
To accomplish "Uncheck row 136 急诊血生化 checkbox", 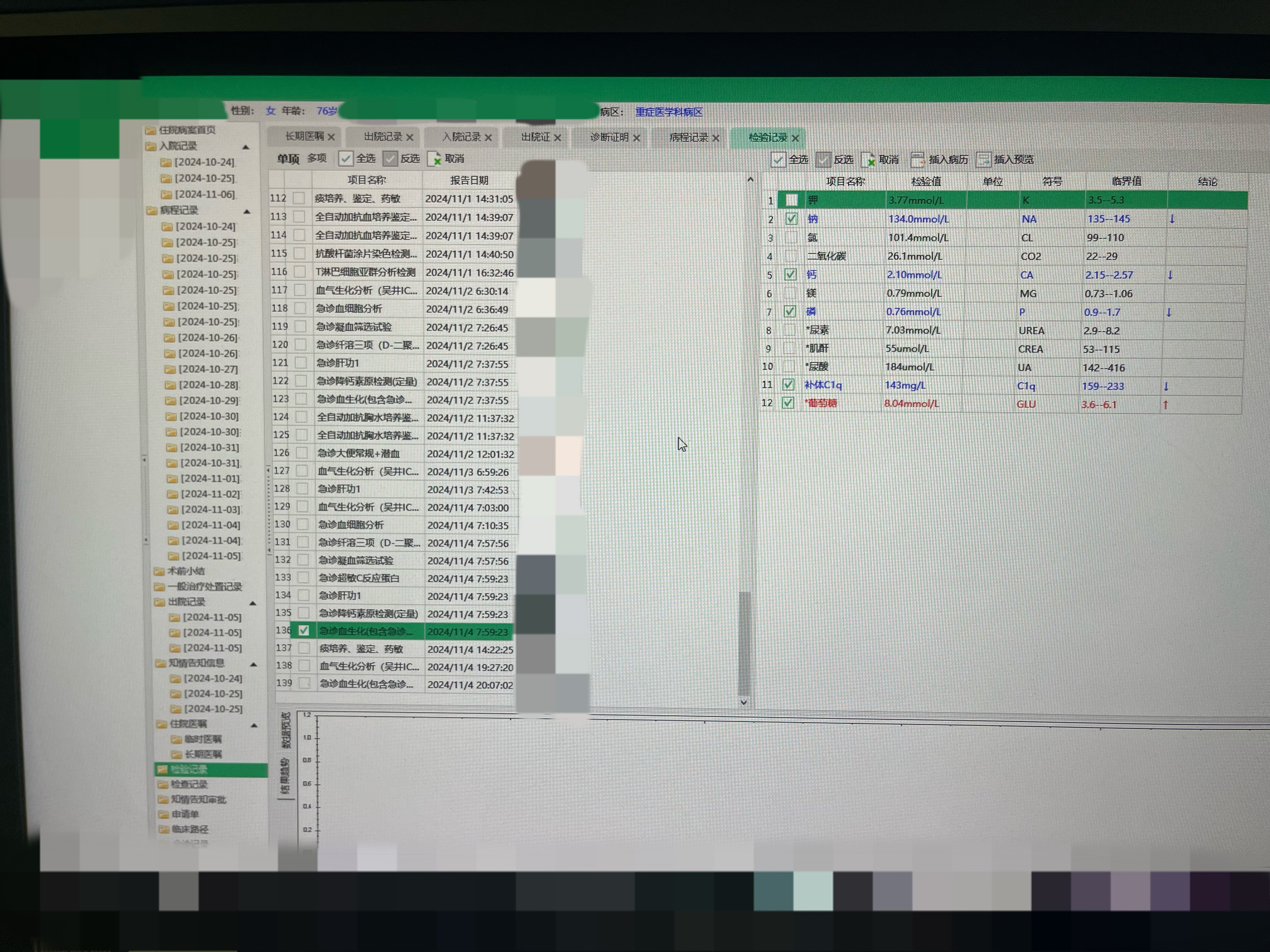I will (304, 630).
